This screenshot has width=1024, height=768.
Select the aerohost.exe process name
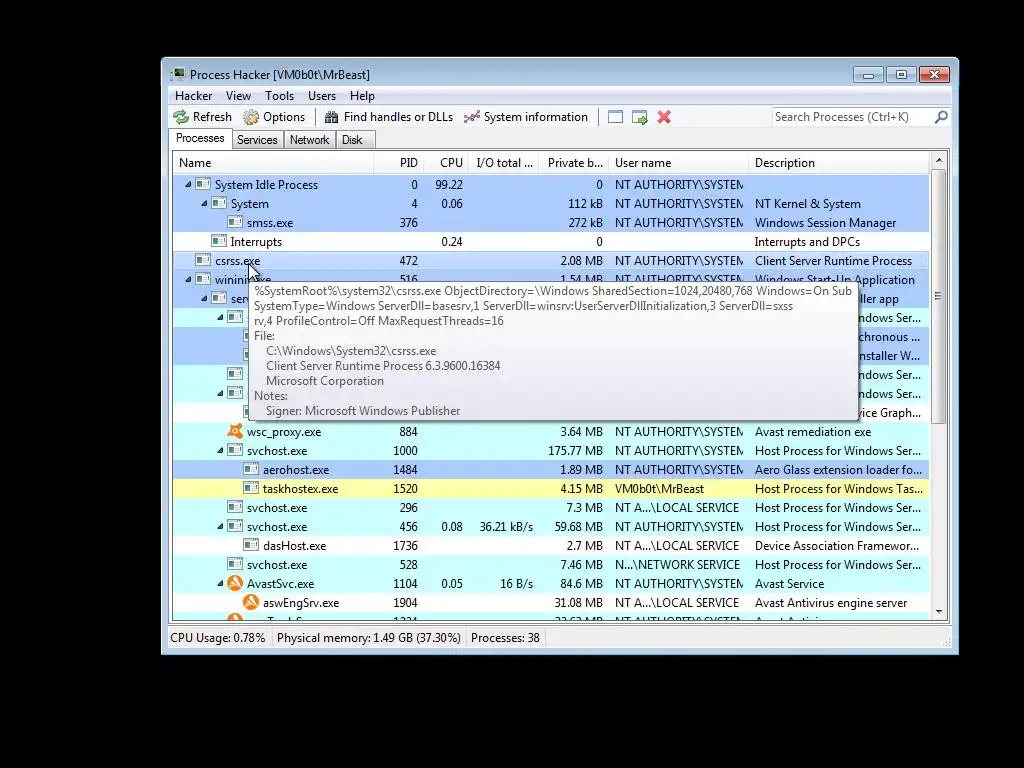click(296, 470)
